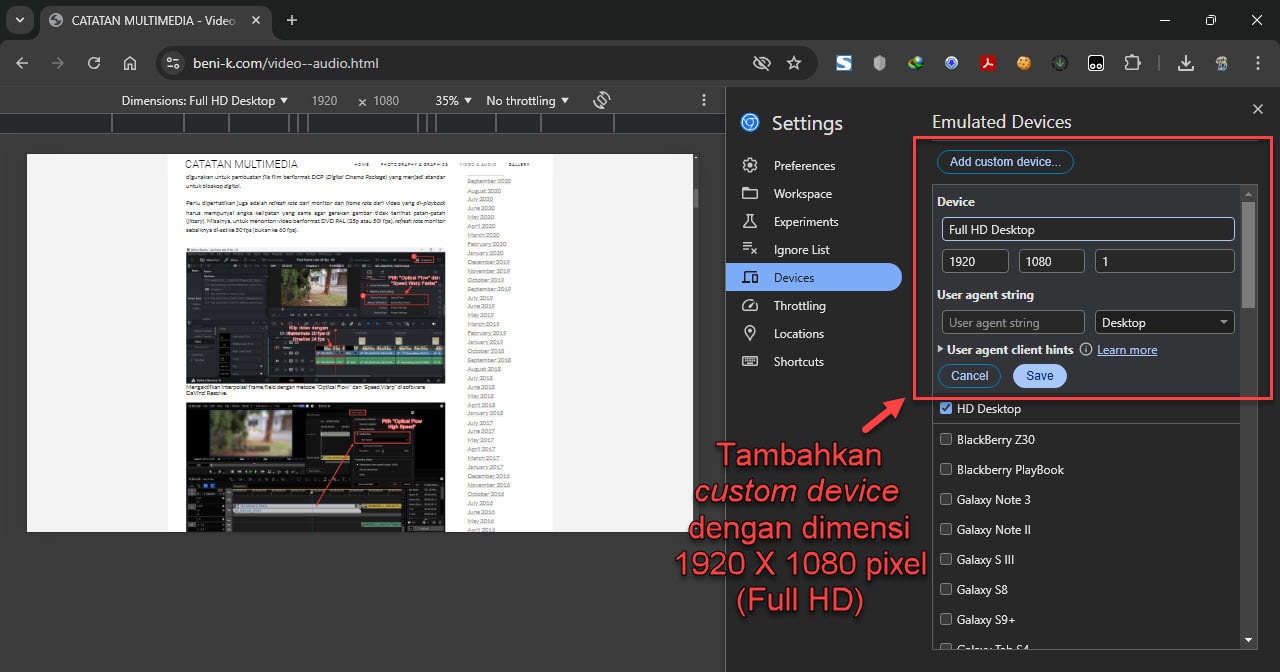Open the Chrome profile avatar
The height and width of the screenshot is (672, 1280).
tap(1222, 63)
